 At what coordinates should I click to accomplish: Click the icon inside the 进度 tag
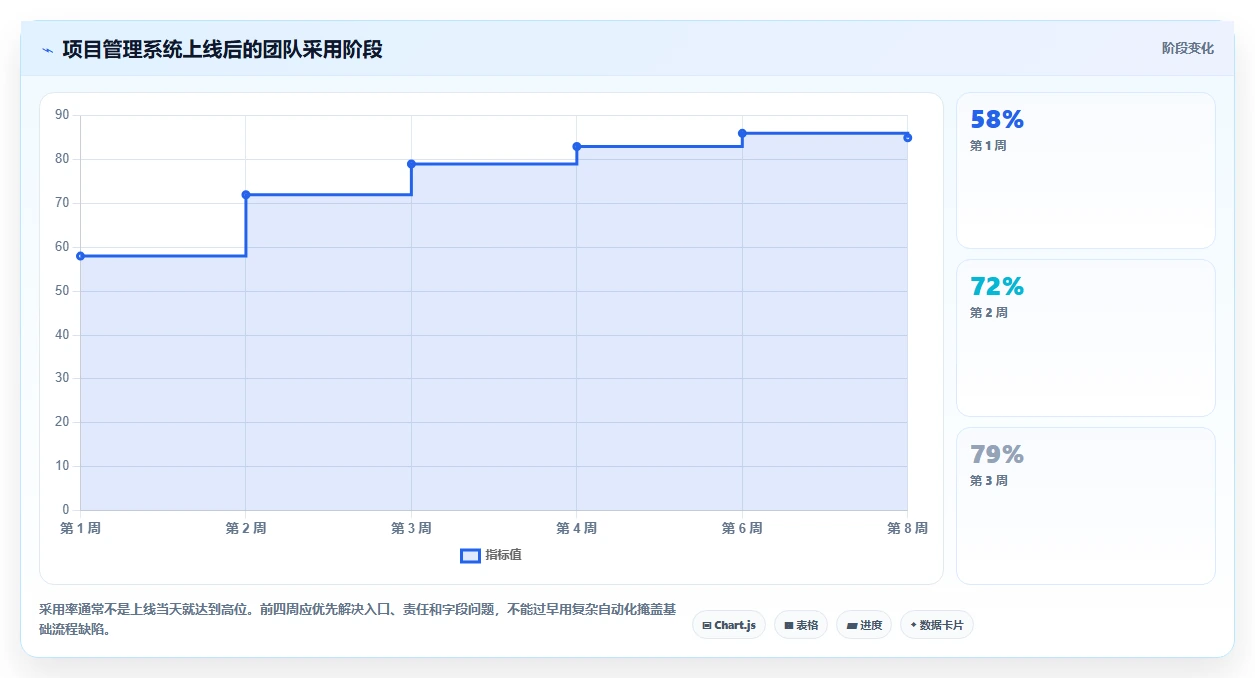point(852,625)
